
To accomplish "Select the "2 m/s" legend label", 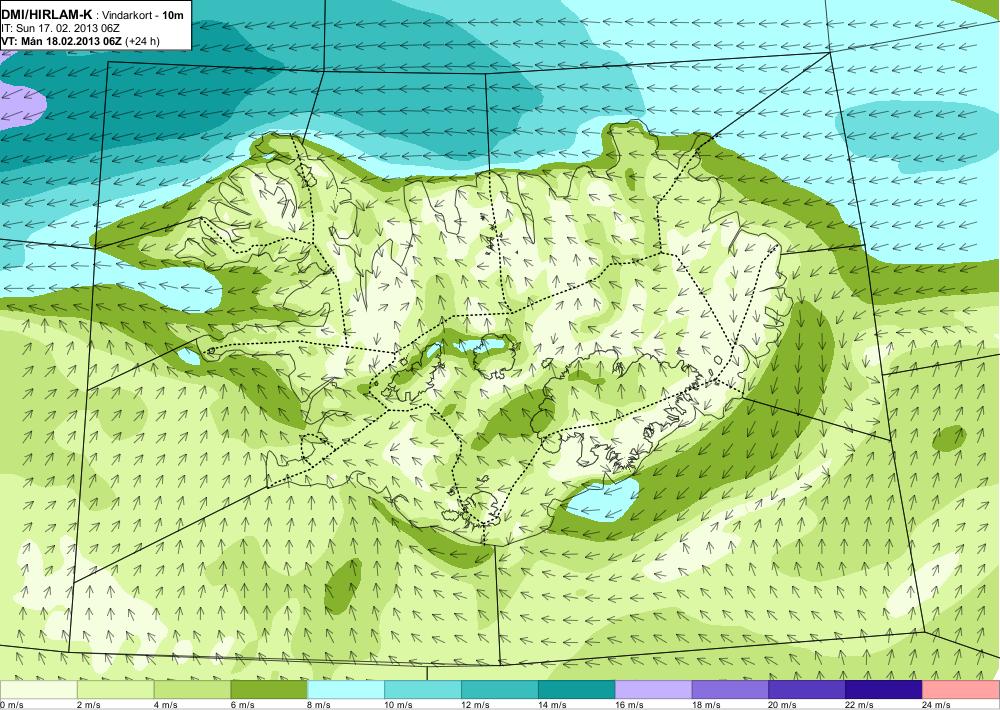I will (x=89, y=705).
